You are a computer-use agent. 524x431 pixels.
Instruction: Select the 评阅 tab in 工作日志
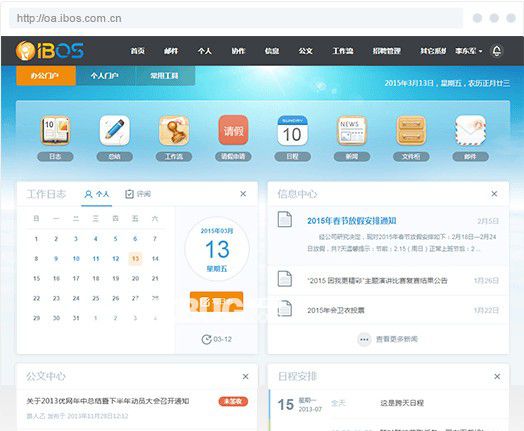click(x=138, y=194)
